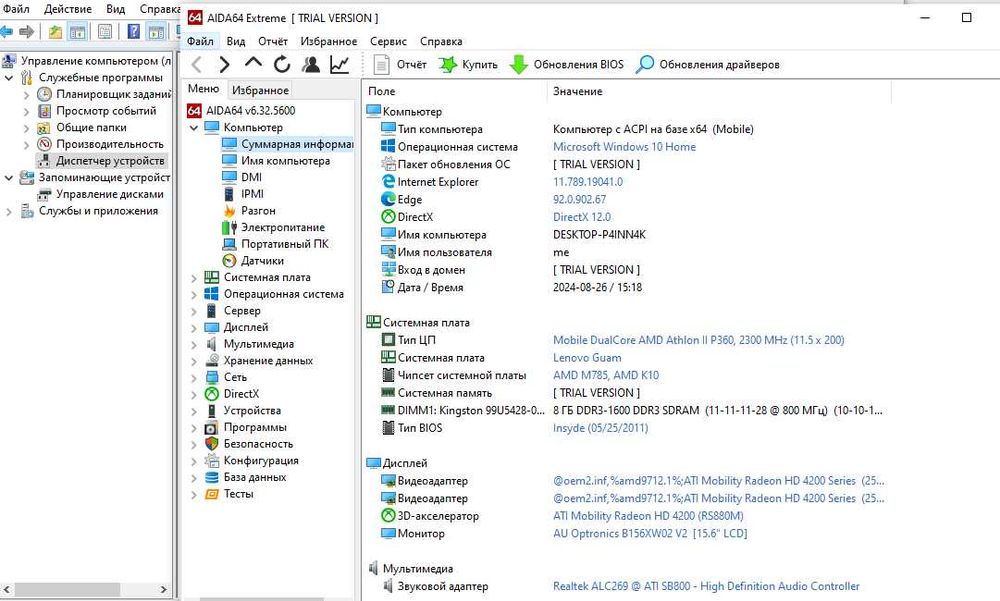Open the AIDA64 Вид menu
Image resolution: width=1000 pixels, height=601 pixels.
pos(235,41)
